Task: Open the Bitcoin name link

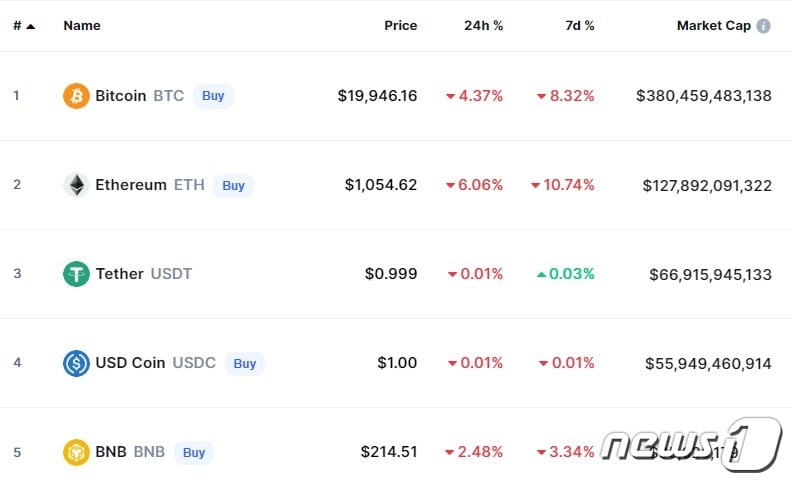Action: [120, 96]
